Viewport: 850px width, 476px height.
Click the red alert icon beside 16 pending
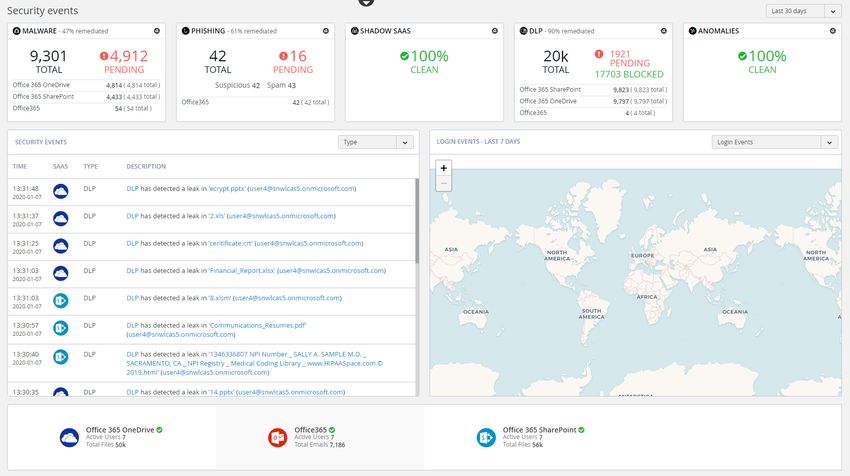click(283, 56)
